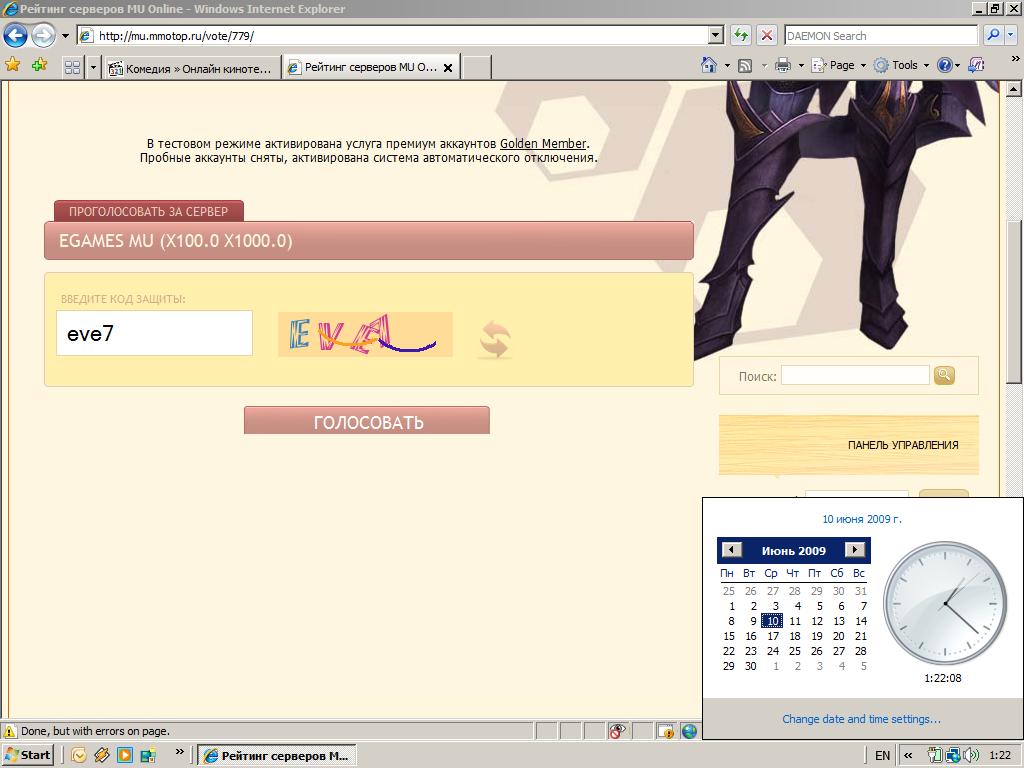The height and width of the screenshot is (768, 1024).
Task: Show hidden tray icons chevron
Action: [x=908, y=756]
